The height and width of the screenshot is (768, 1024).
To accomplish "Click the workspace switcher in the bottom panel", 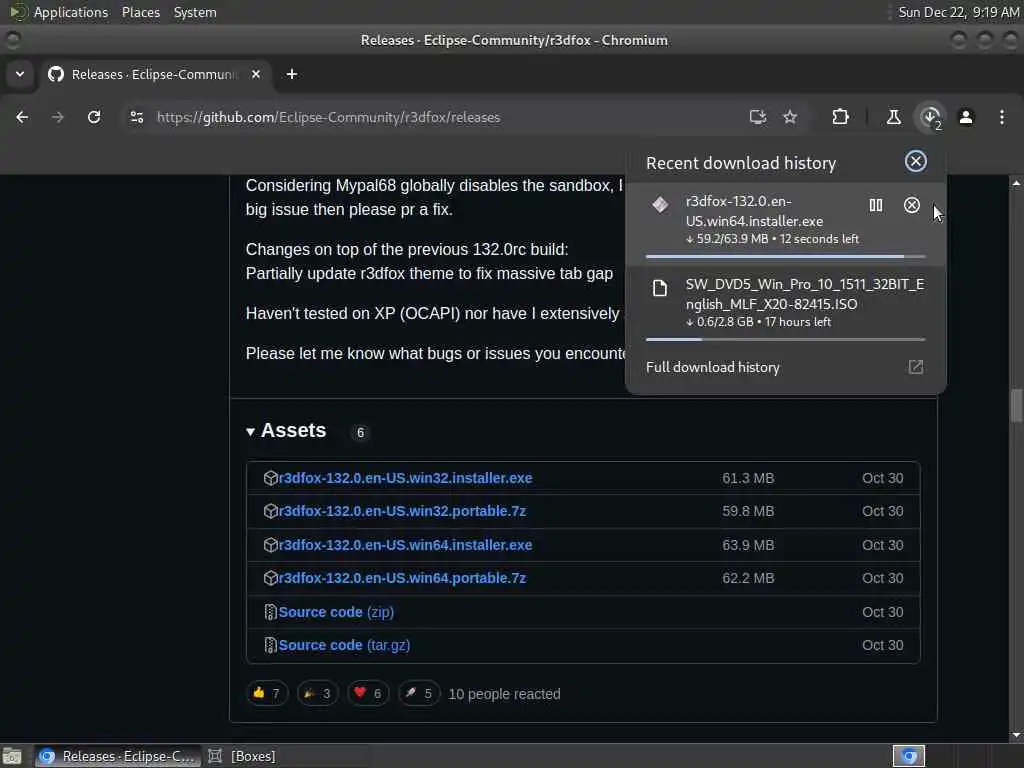I will click(x=908, y=756).
